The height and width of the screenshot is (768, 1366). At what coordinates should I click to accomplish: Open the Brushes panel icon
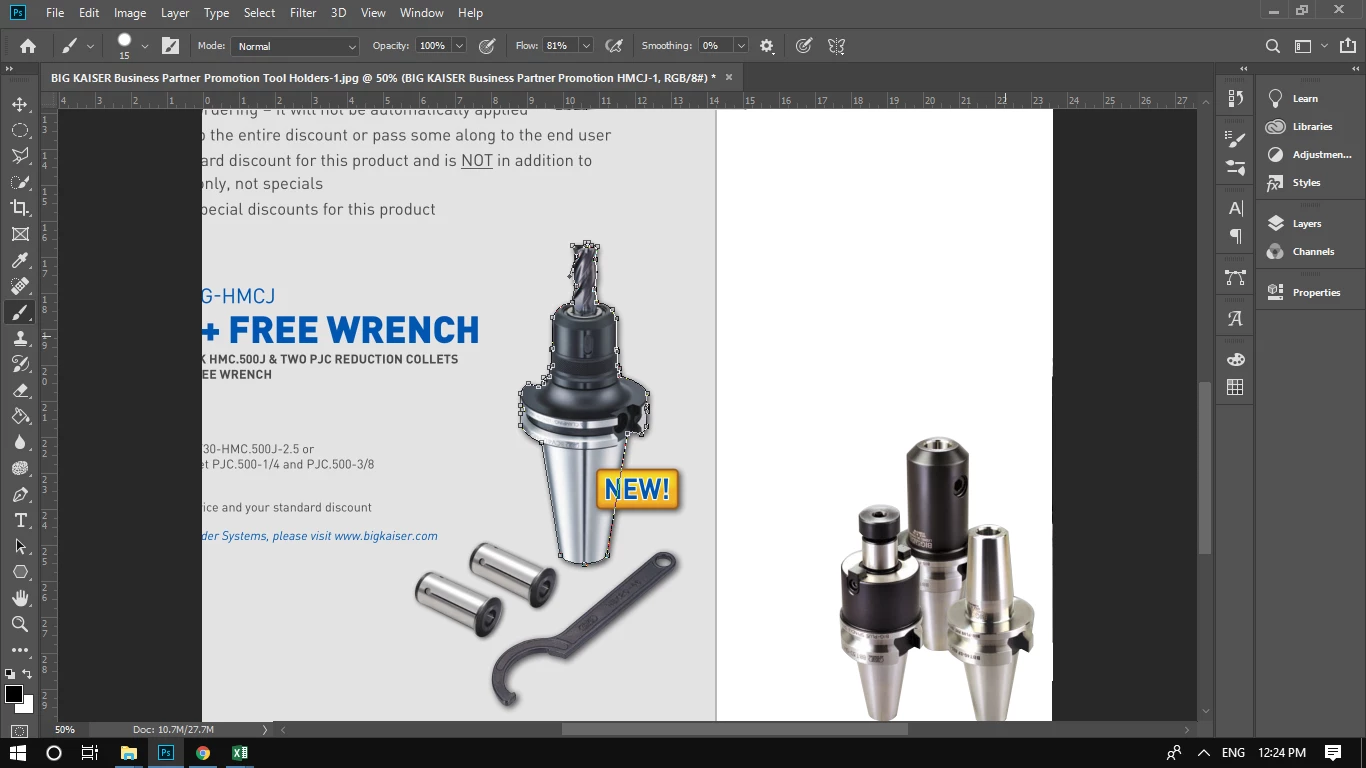pos(1236,140)
